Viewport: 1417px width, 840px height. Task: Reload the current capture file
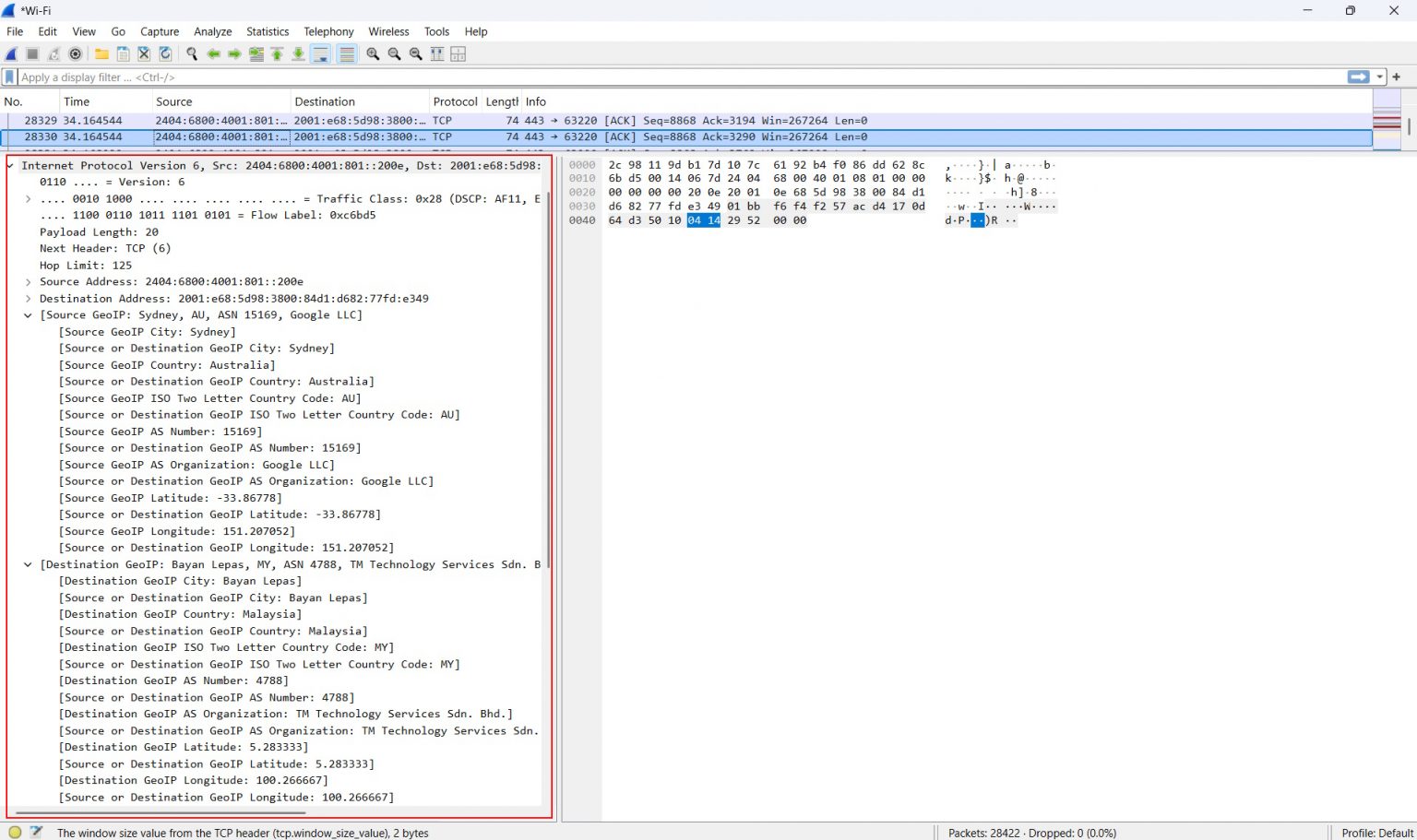[165, 53]
